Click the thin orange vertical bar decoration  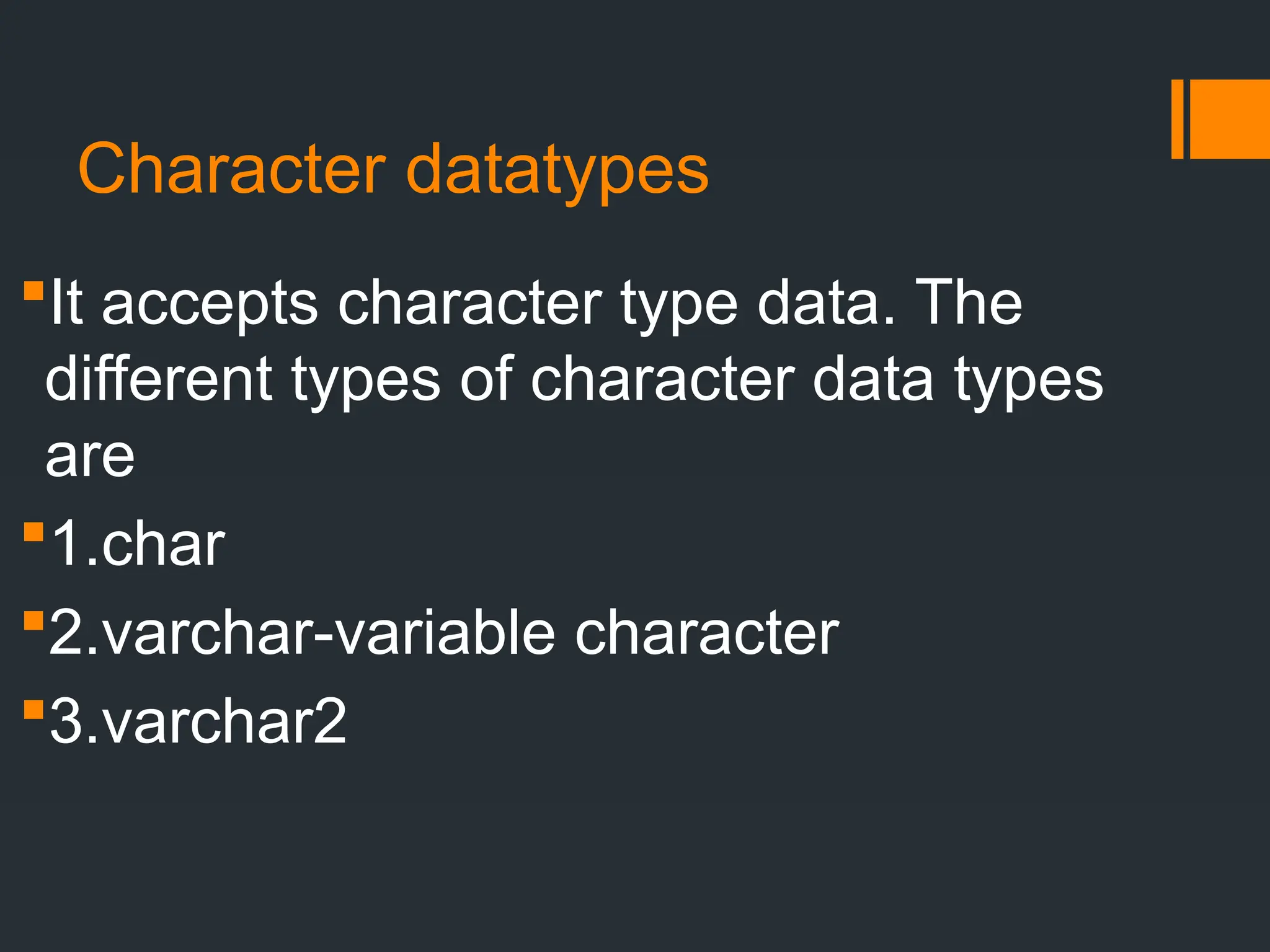1177,119
